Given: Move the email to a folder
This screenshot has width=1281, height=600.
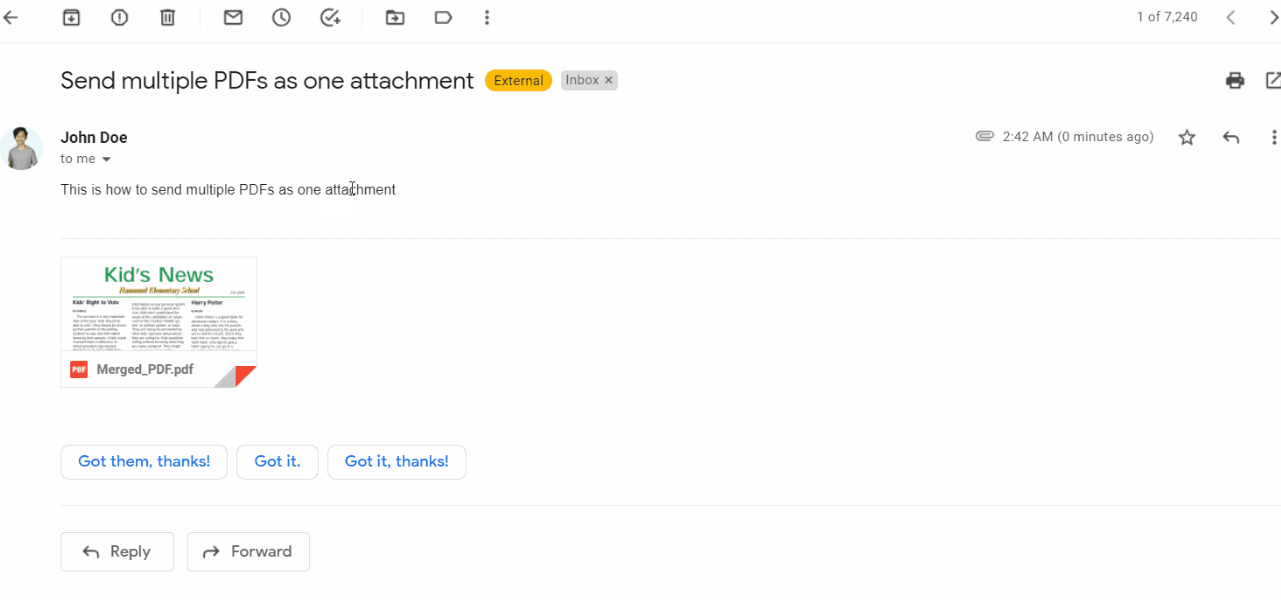Looking at the screenshot, I should click(394, 17).
